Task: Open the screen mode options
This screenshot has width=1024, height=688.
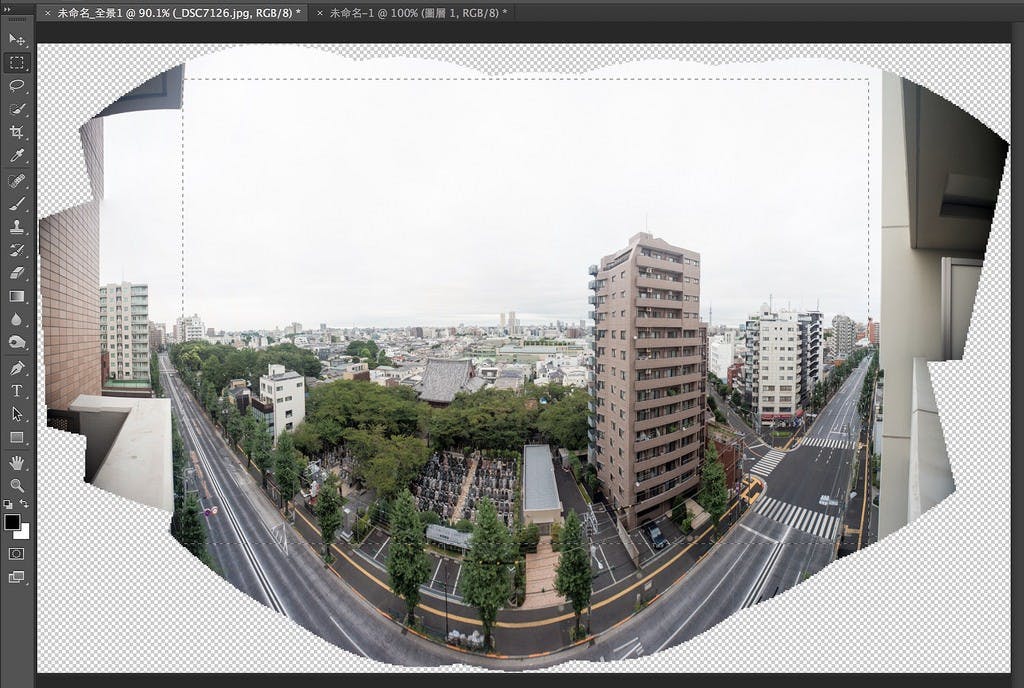Action: [x=17, y=577]
